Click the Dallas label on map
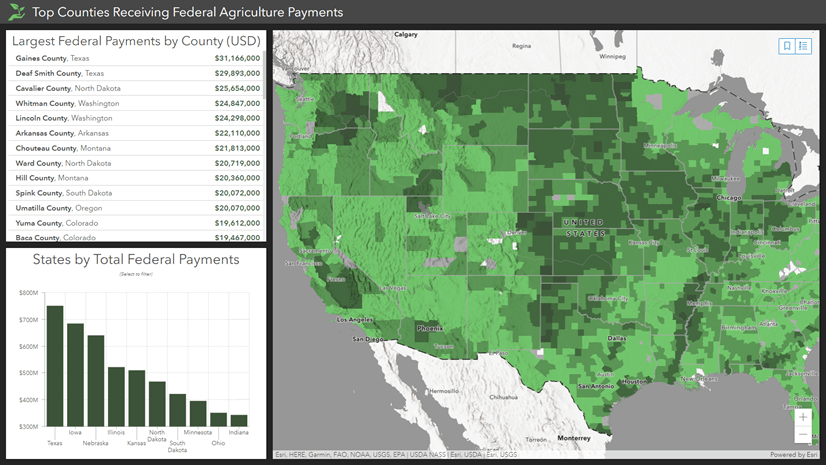 click(x=617, y=338)
